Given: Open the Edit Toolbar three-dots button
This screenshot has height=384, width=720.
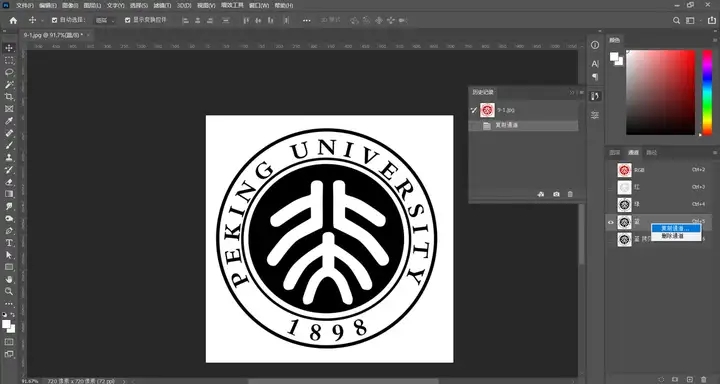Looking at the screenshot, I should pyautogui.click(x=9, y=304).
